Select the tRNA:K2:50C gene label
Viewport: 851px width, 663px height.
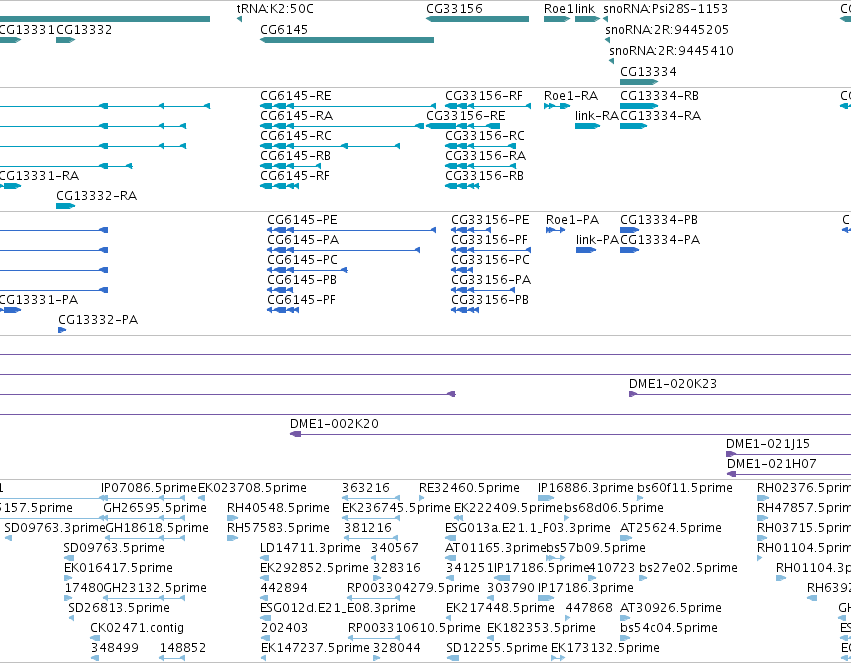click(x=275, y=9)
